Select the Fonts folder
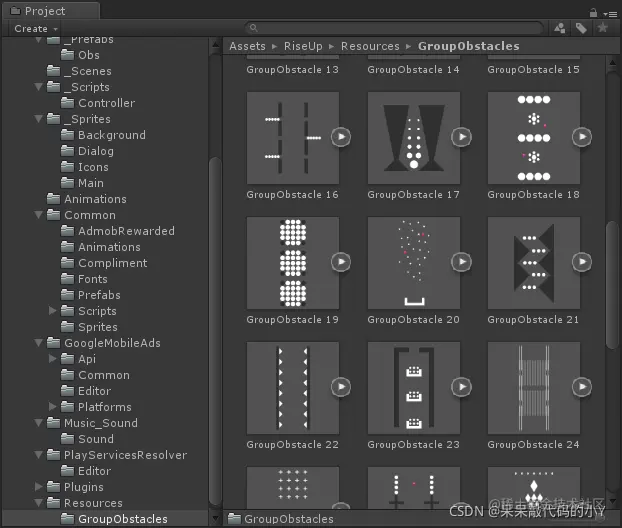Viewport: 622px width, 528px height. tap(84, 279)
